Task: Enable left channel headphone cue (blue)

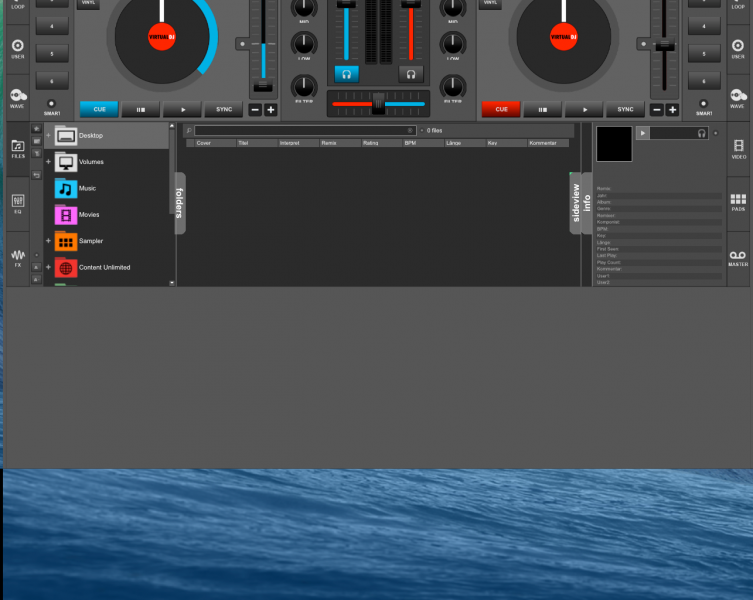Action: click(346, 74)
